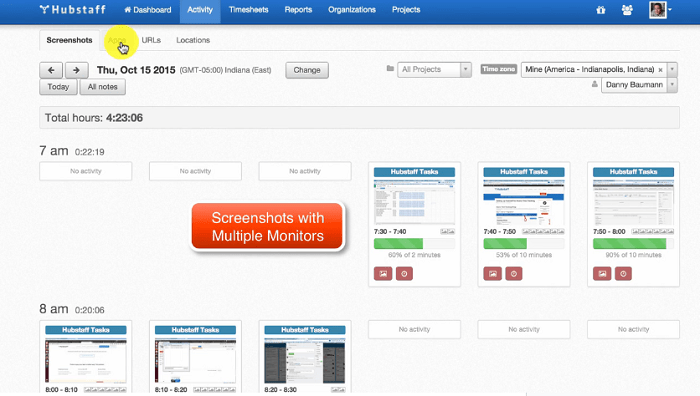Click the Hubstaff Tasks label on the 7:40 card
The image size is (700, 396).
coord(524,172)
